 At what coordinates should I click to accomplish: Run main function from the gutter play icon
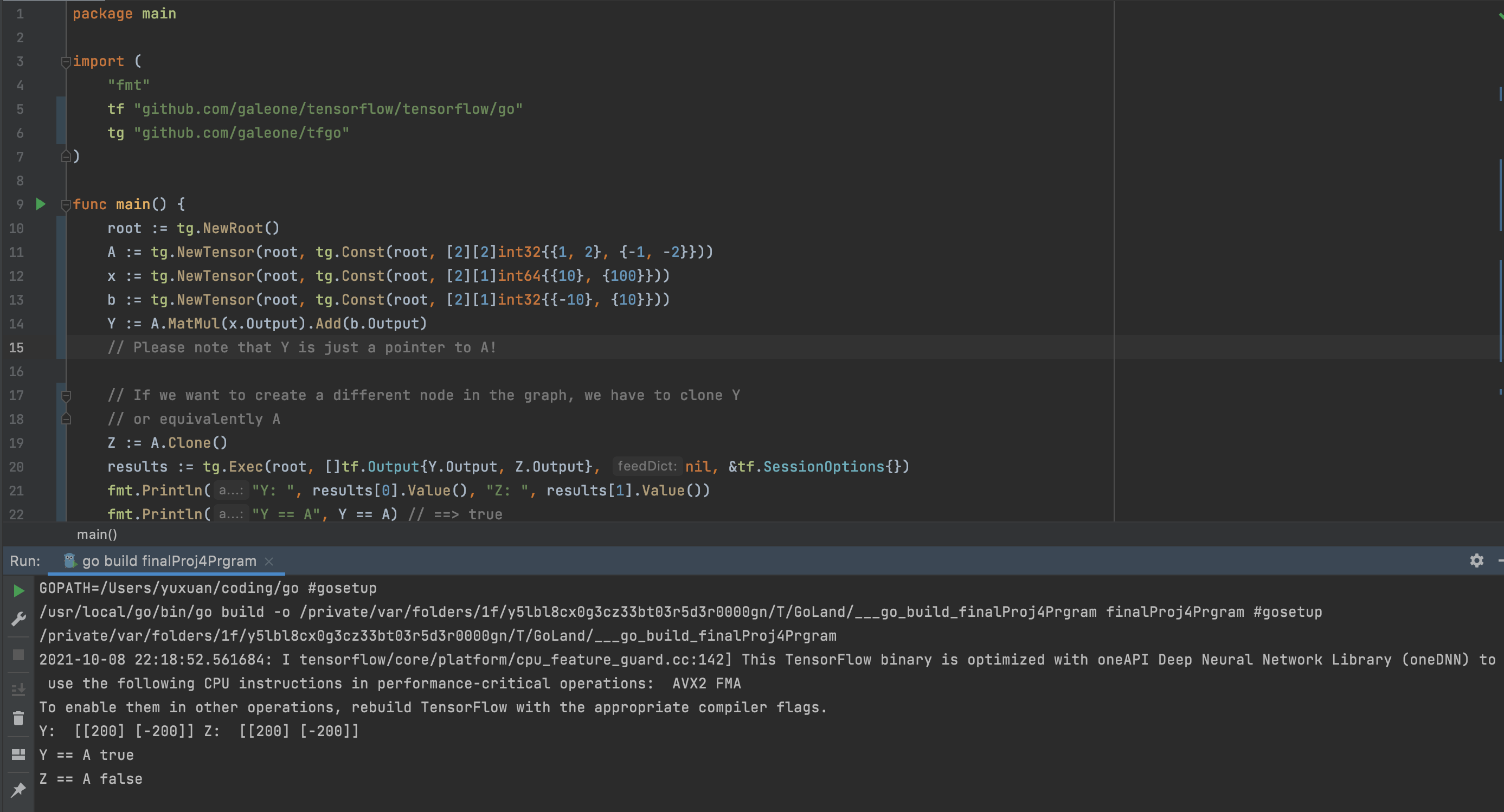40,204
